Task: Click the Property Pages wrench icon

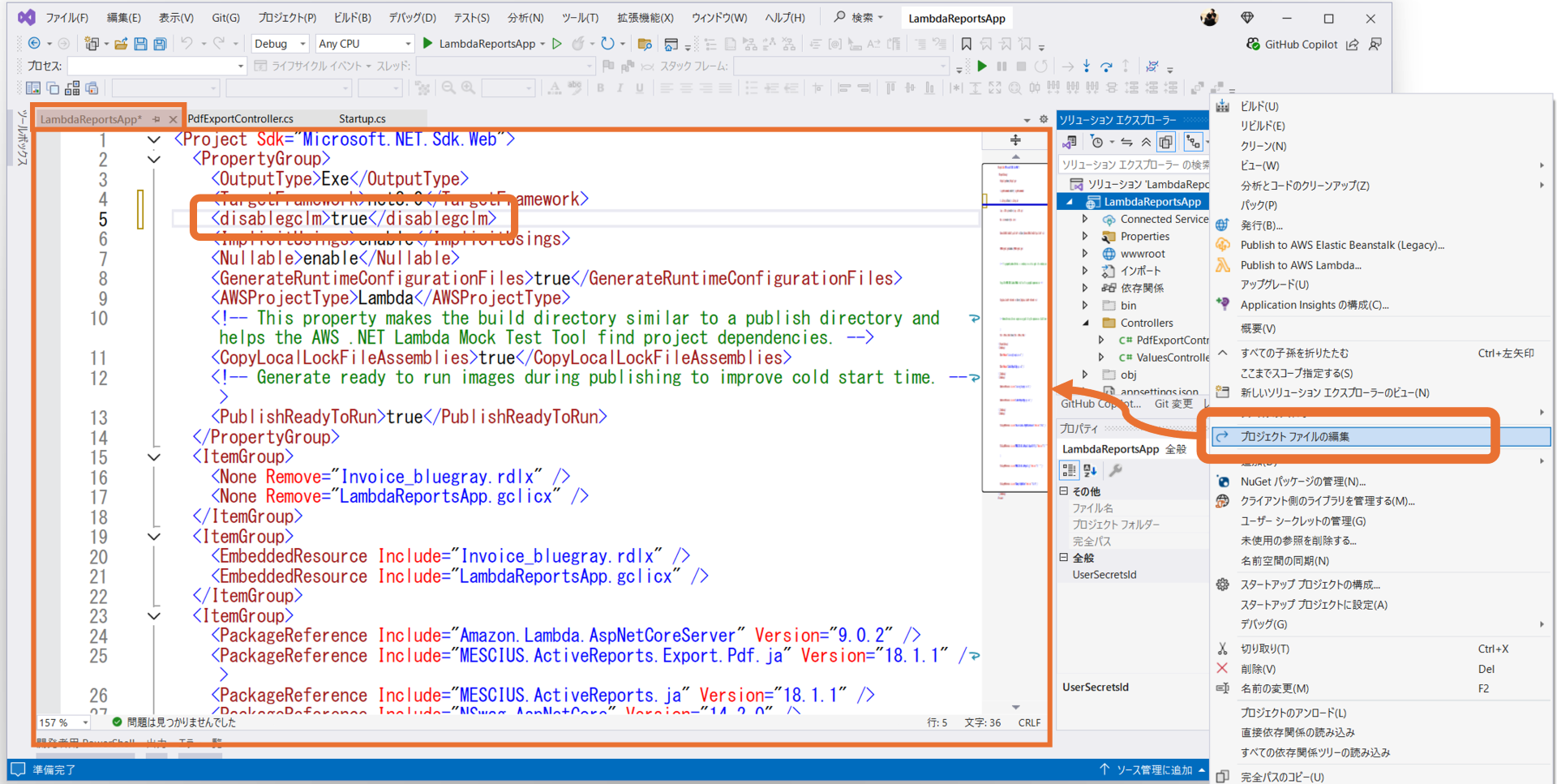Action: click(1116, 470)
